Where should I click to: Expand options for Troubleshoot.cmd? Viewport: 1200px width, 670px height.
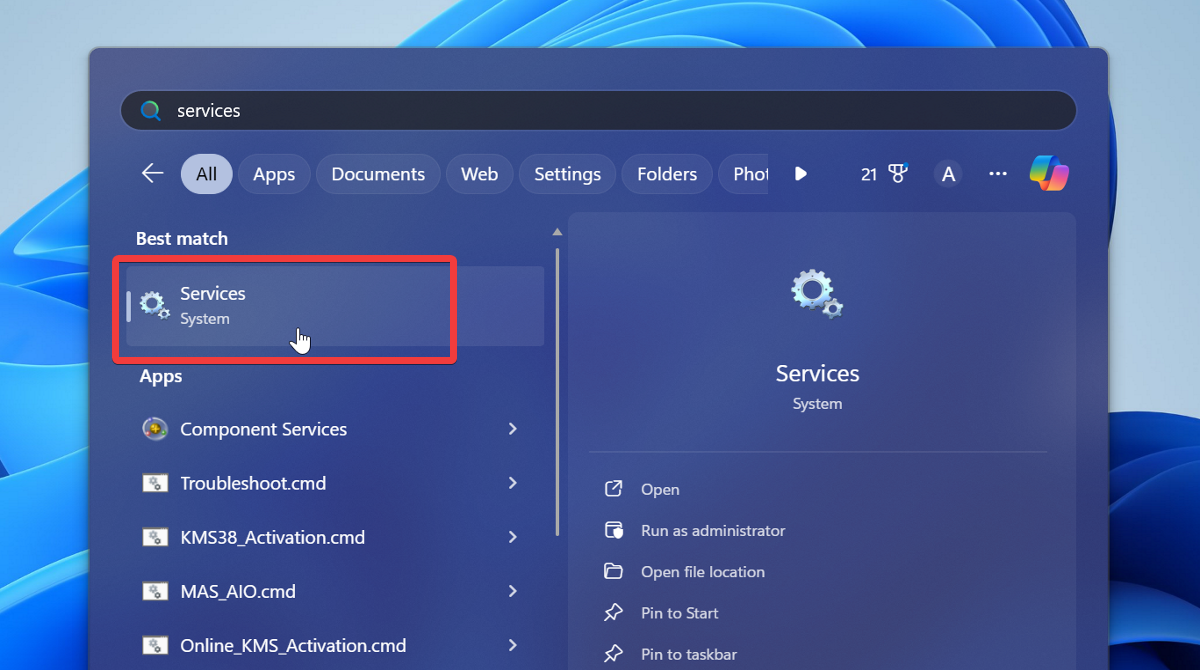coord(512,482)
